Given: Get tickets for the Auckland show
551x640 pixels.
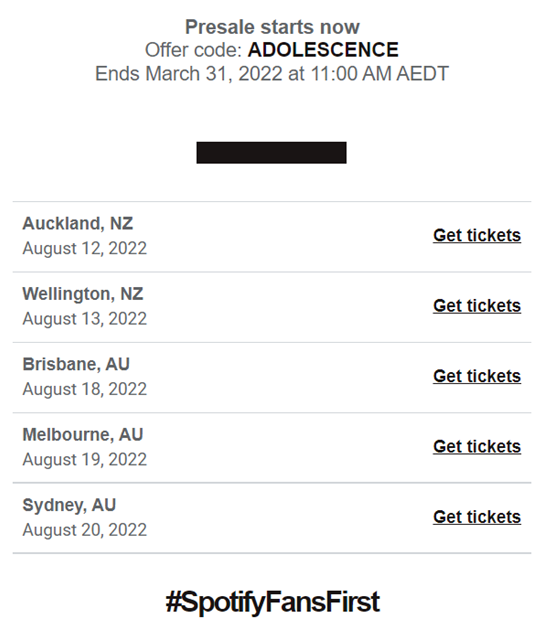Looking at the screenshot, I should (x=477, y=236).
